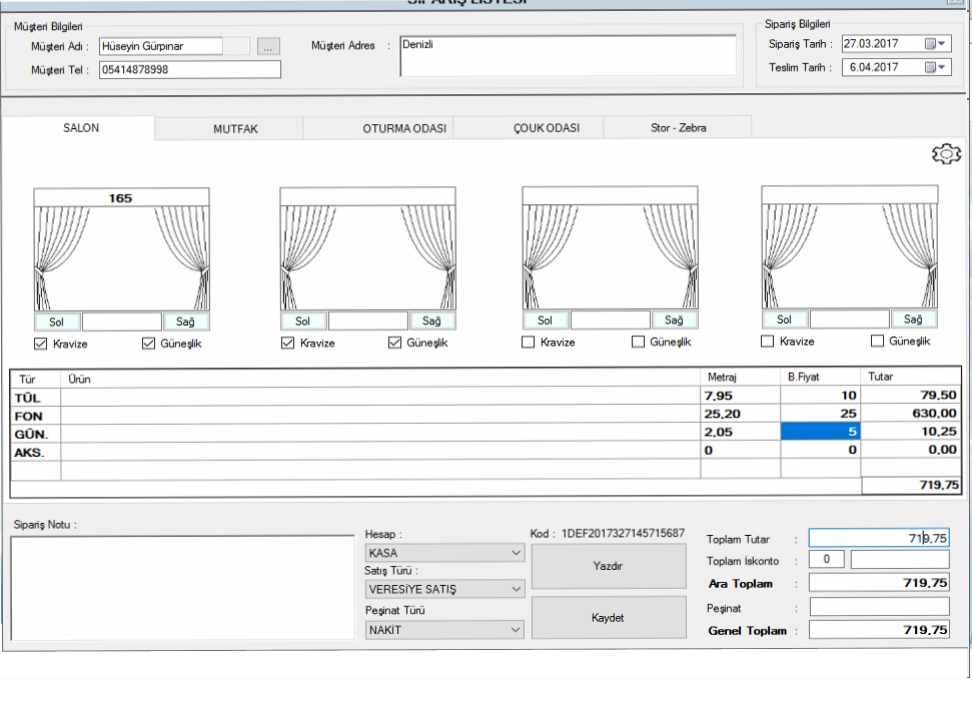This screenshot has width=972, height=728.
Task: Click Sol button under the first curtain
Action: [57, 321]
